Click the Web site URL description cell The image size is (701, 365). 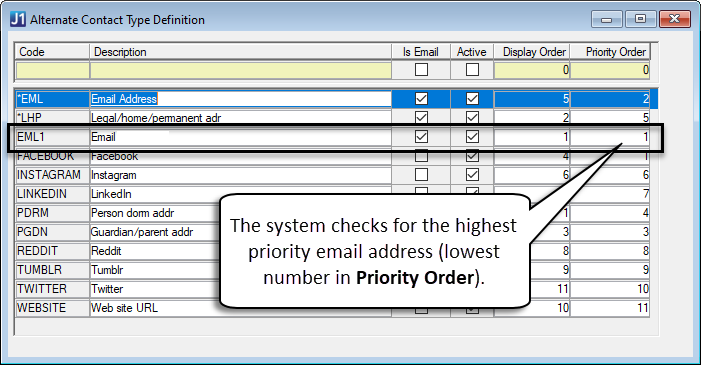click(x=155, y=308)
